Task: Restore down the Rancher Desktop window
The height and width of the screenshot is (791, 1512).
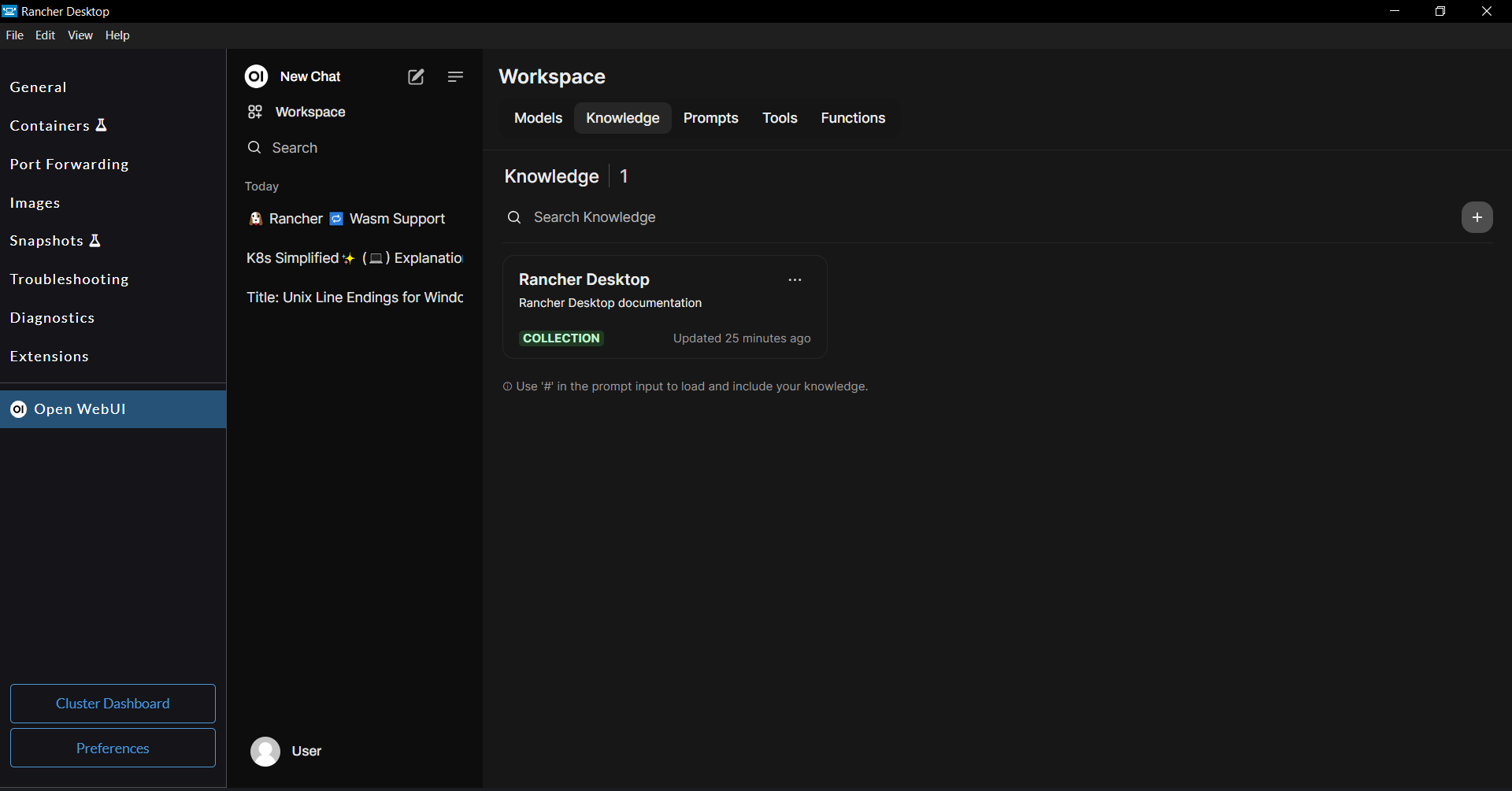Action: 1440,11
